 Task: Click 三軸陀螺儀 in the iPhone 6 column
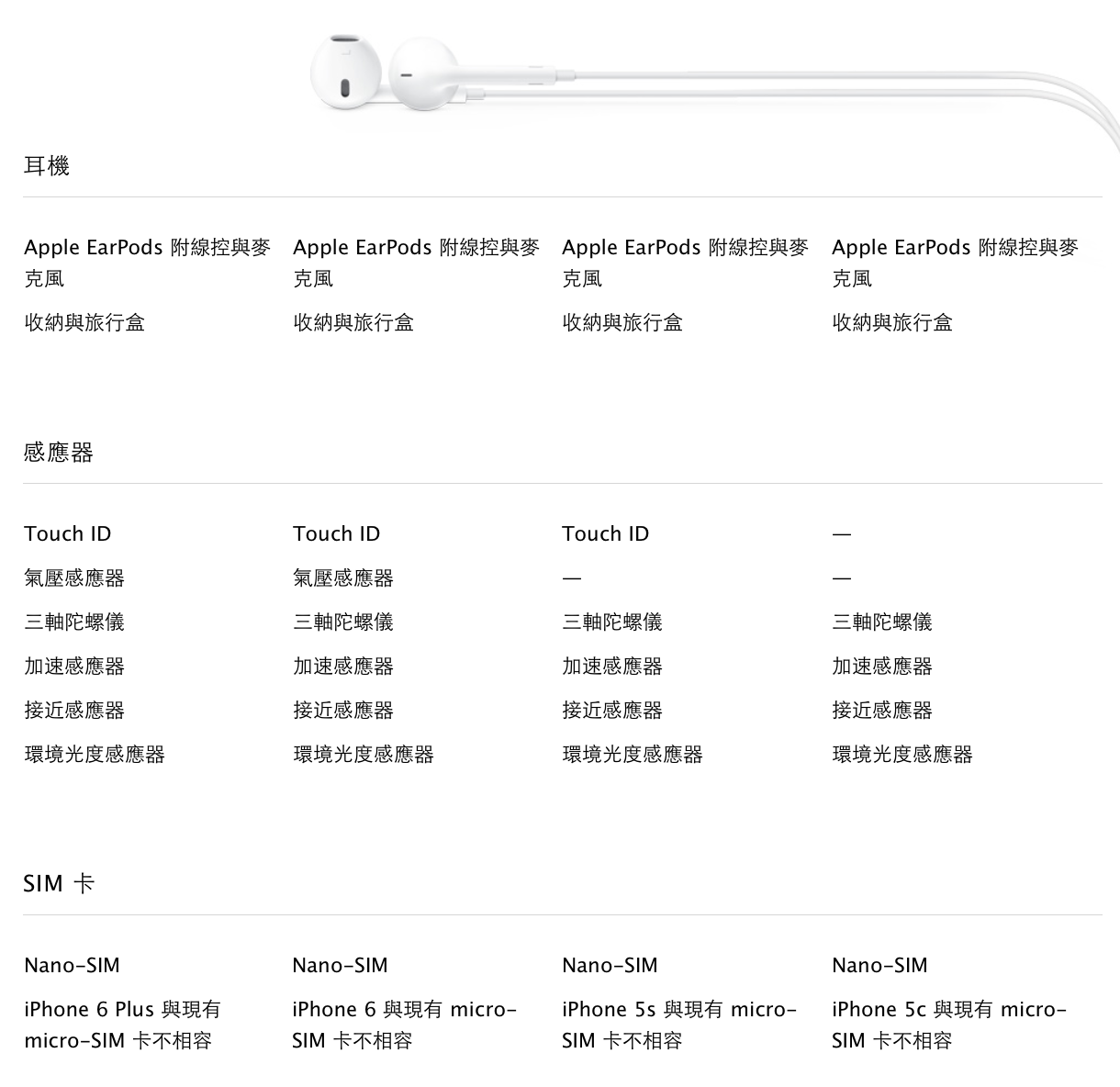(343, 622)
